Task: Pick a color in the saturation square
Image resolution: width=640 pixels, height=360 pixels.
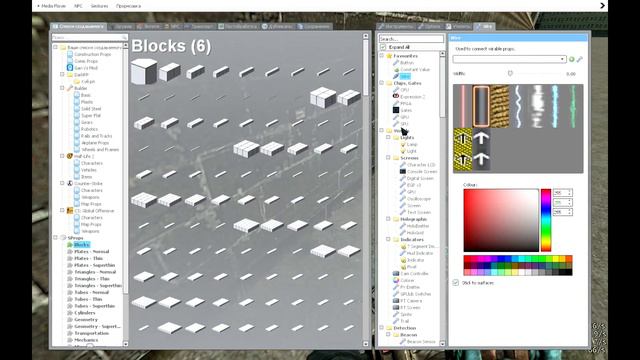Action: click(x=501, y=220)
